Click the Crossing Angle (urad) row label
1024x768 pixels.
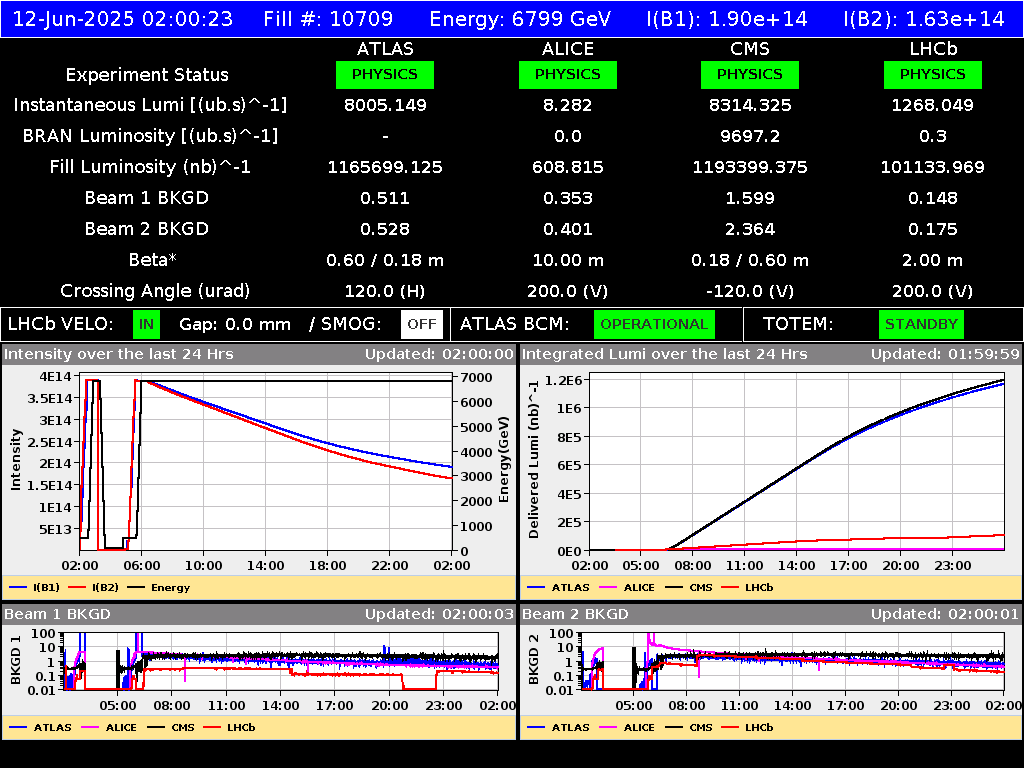155,291
